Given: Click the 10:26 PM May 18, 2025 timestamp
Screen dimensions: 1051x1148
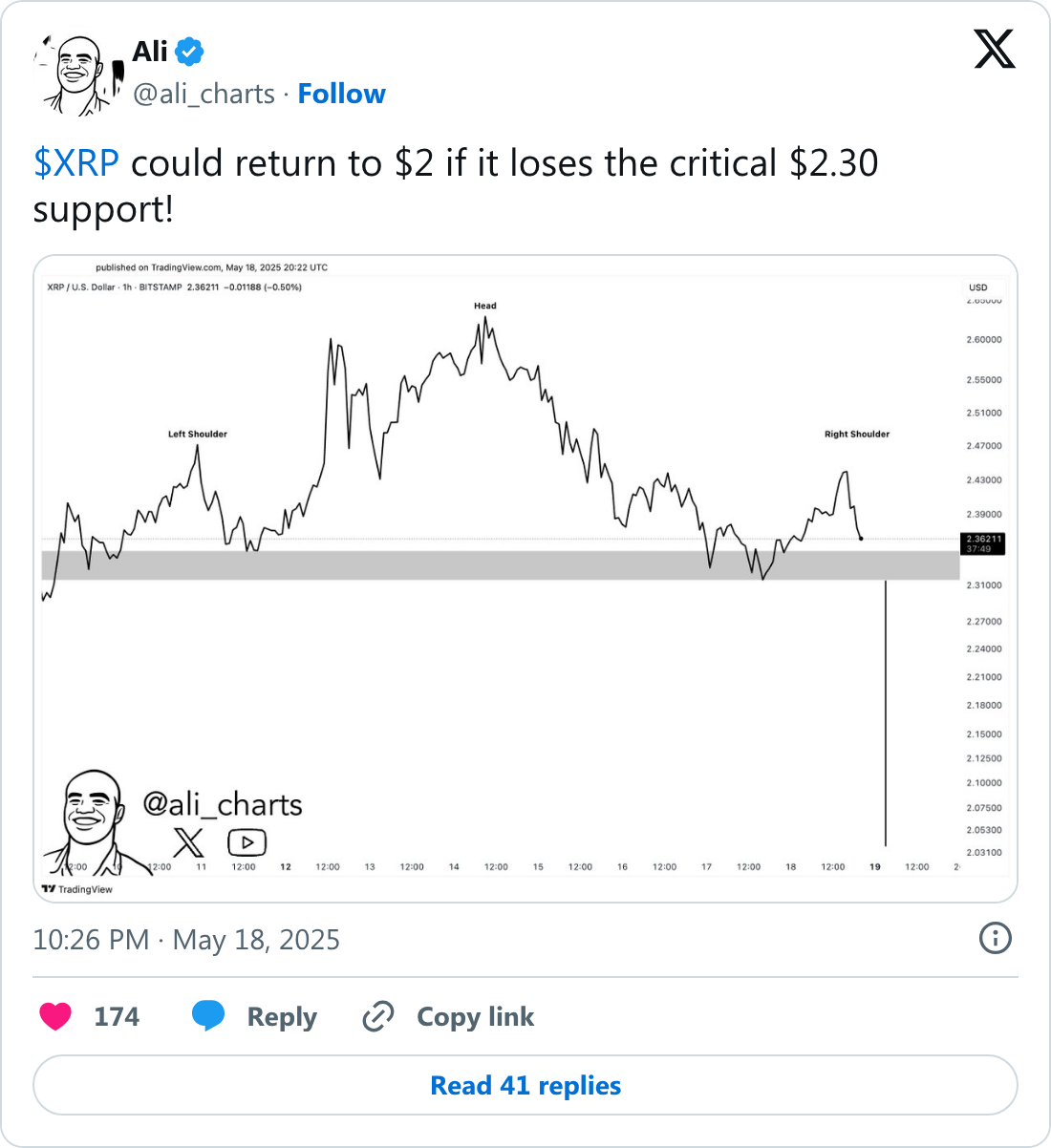Looking at the screenshot, I should point(186,940).
